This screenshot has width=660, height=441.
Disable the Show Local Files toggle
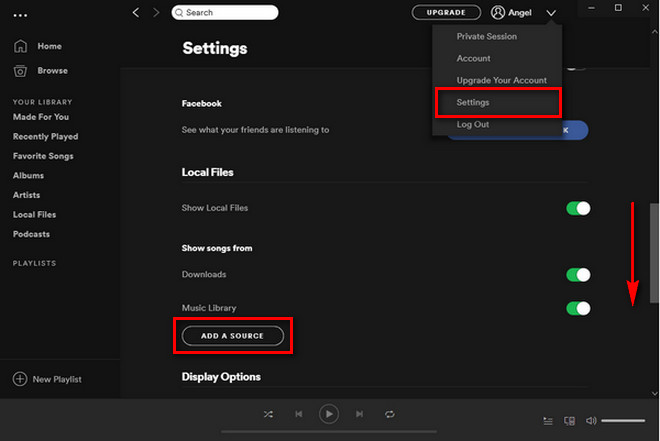(x=578, y=208)
